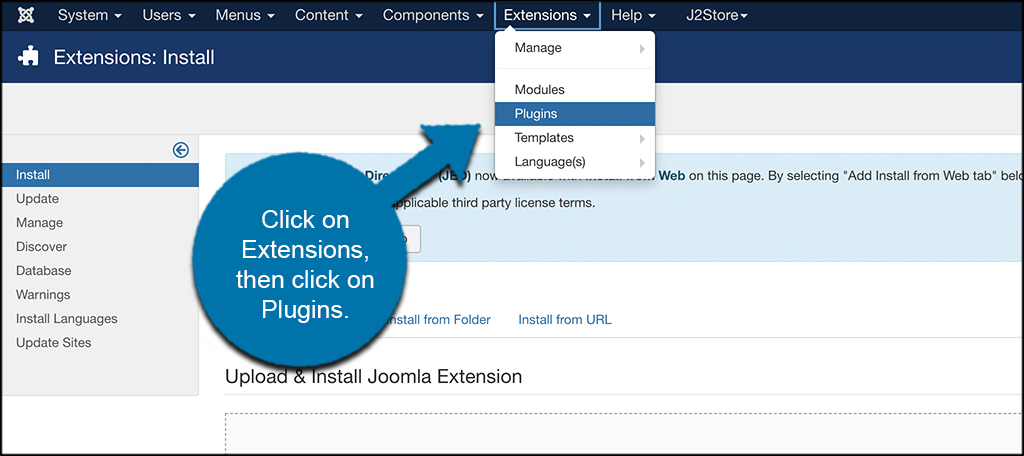
Task: Switch to the Install from Folder tab
Action: click(x=438, y=320)
